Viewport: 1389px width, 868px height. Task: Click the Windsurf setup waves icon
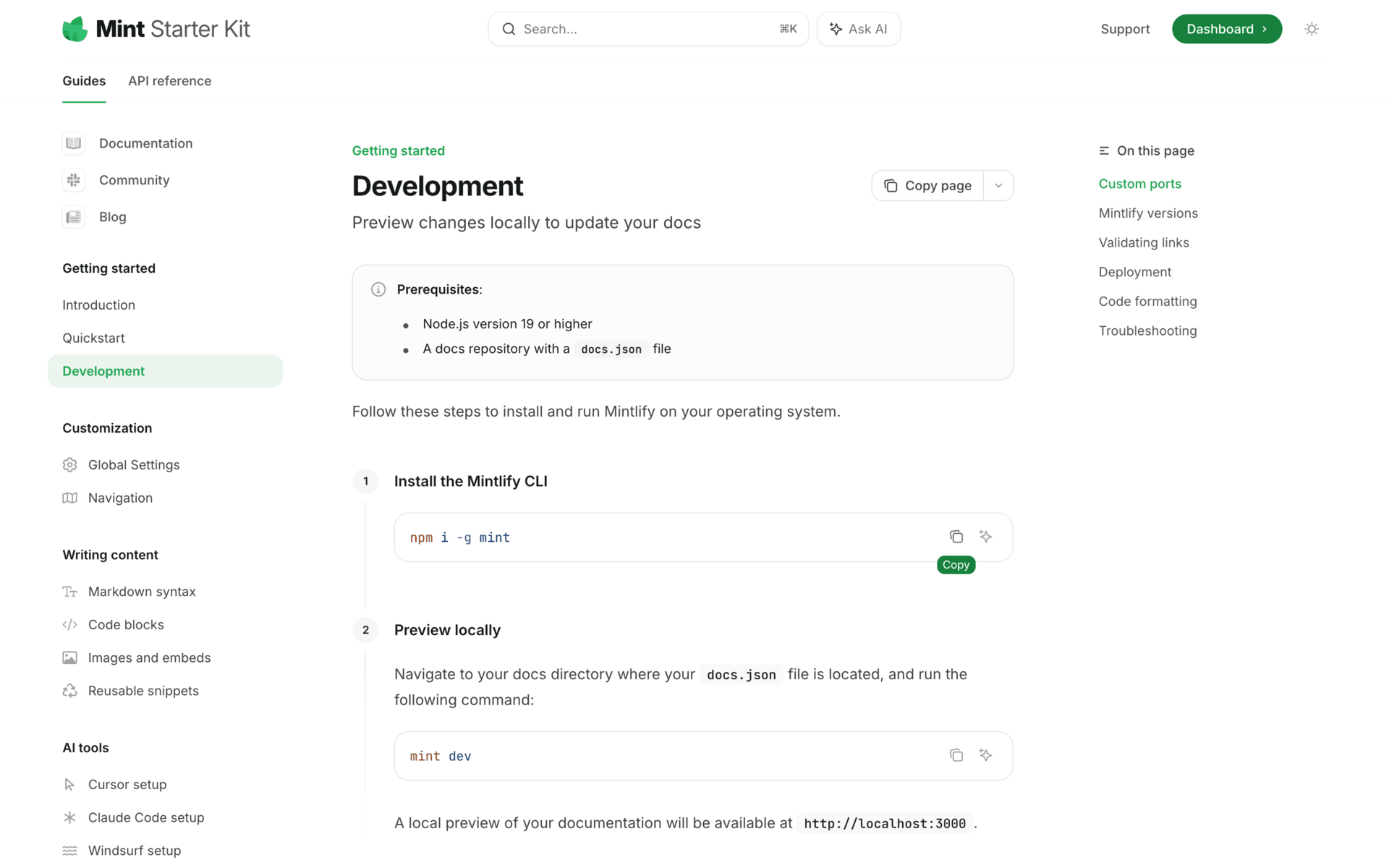(69, 851)
